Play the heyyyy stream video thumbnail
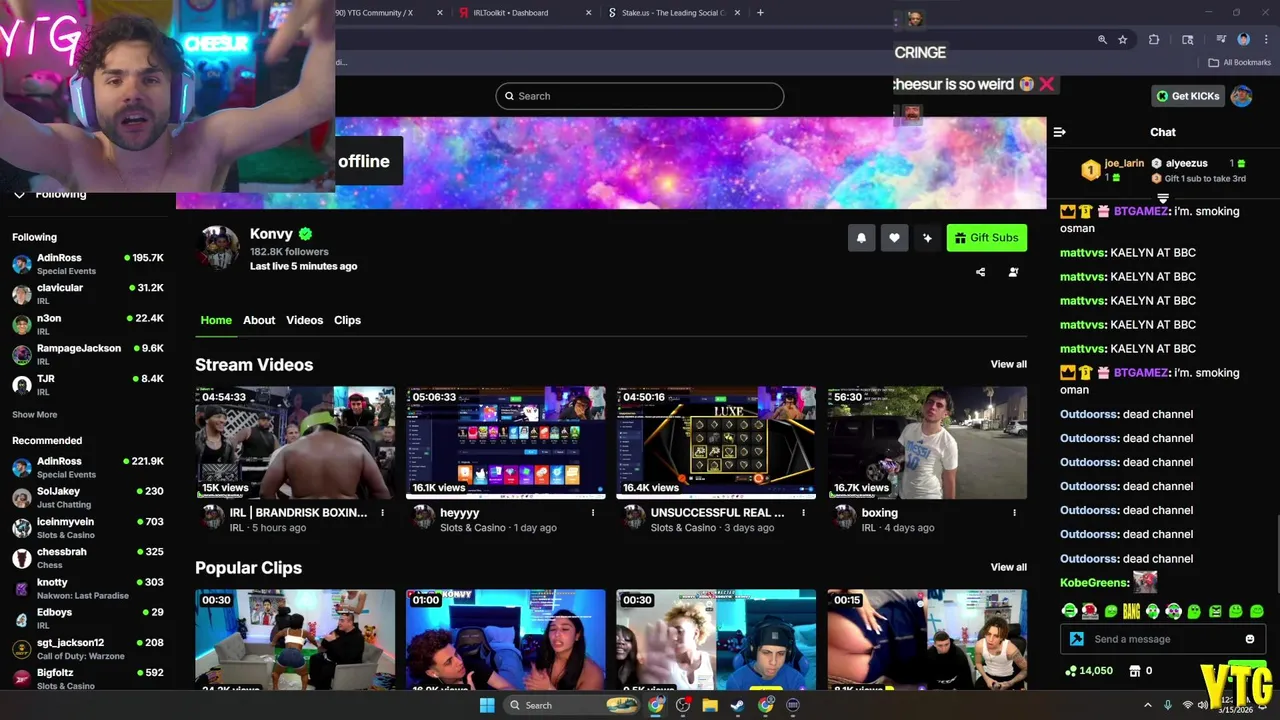This screenshot has width=1280, height=720. point(506,443)
